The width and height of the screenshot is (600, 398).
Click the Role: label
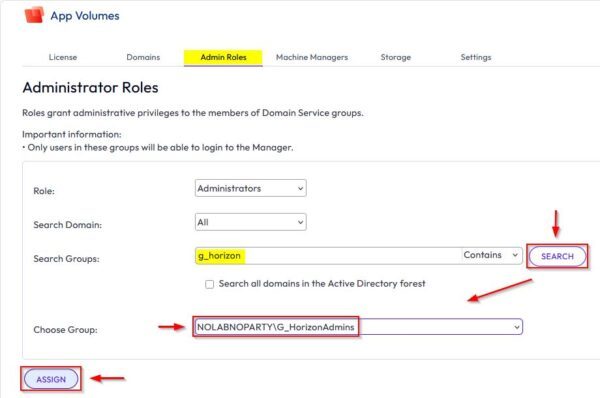(x=44, y=191)
